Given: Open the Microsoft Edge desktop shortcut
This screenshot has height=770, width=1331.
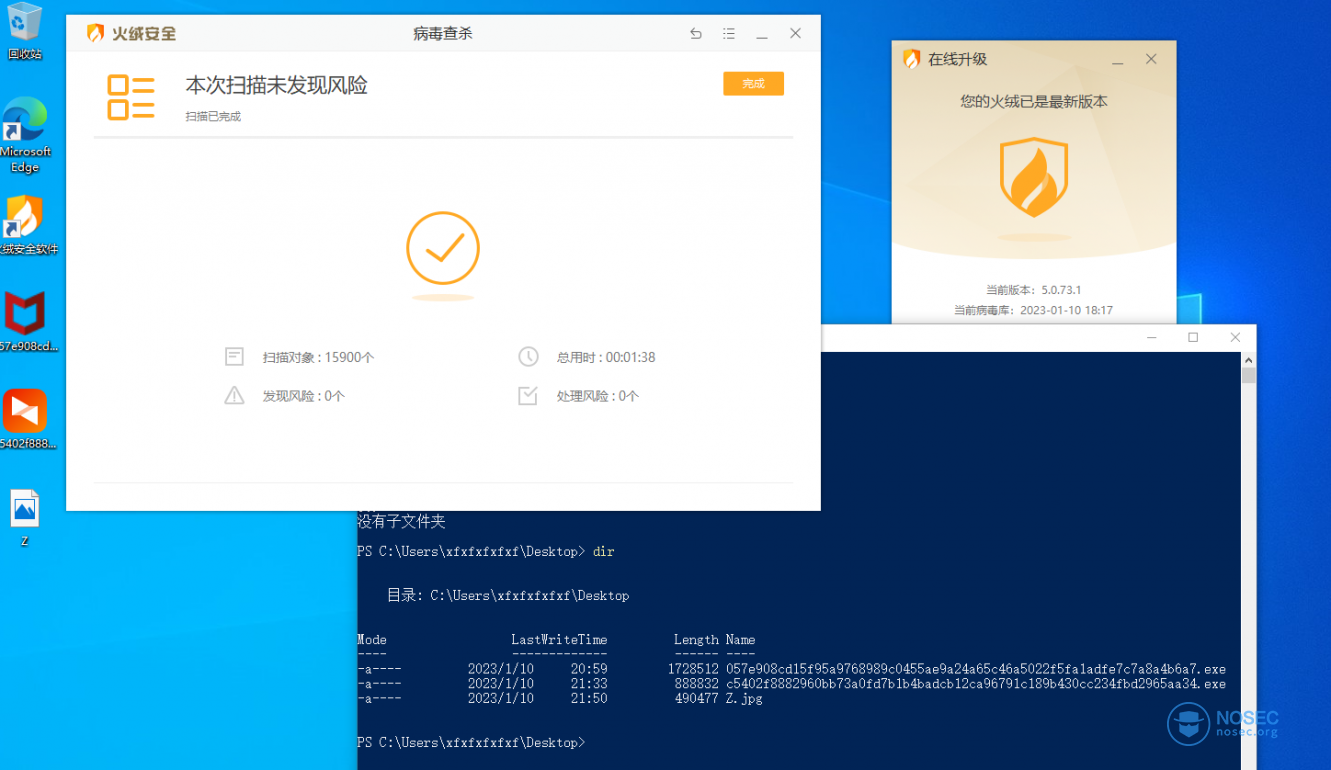Looking at the screenshot, I should 25,135.
